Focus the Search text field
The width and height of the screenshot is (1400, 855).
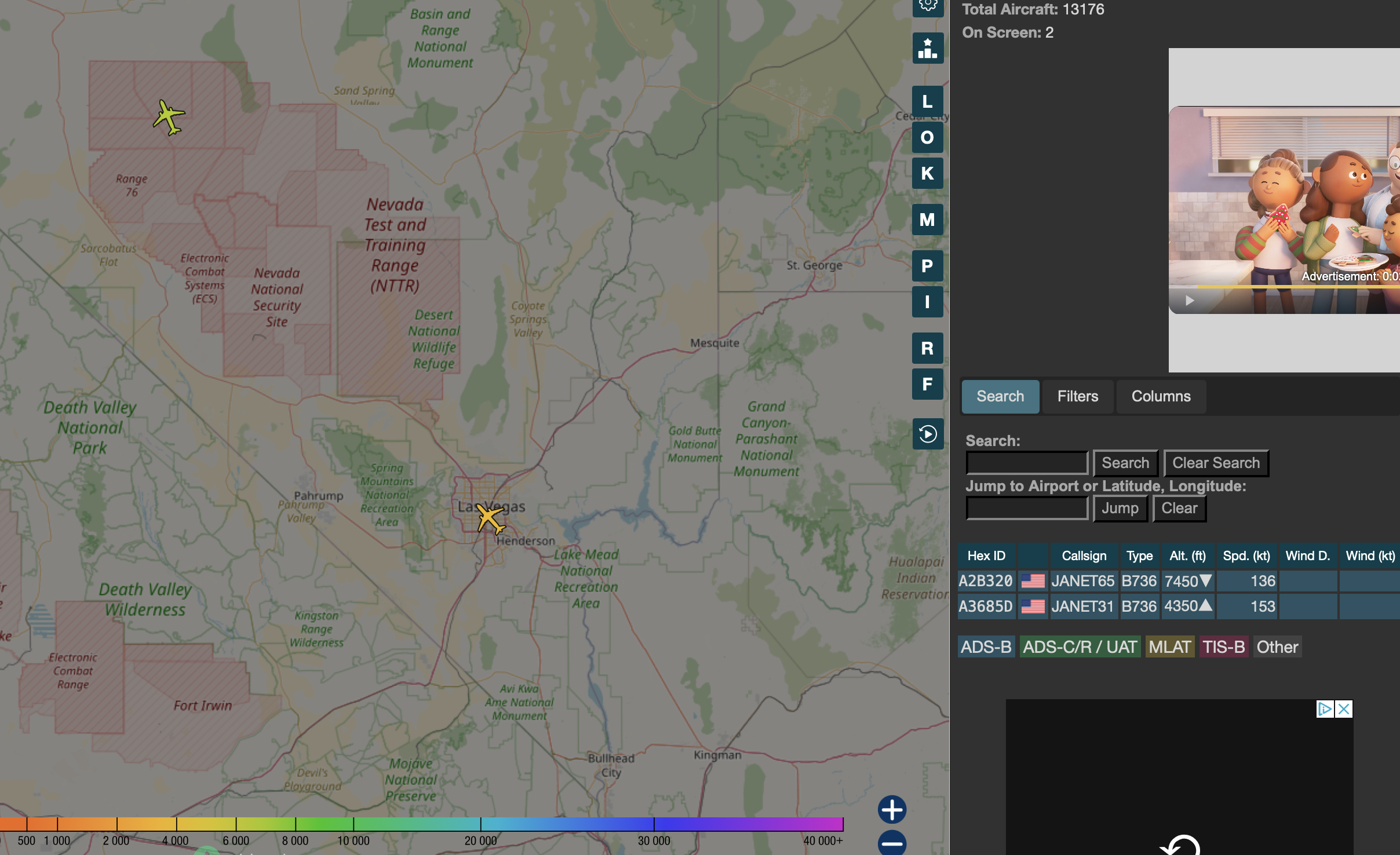tap(1027, 463)
